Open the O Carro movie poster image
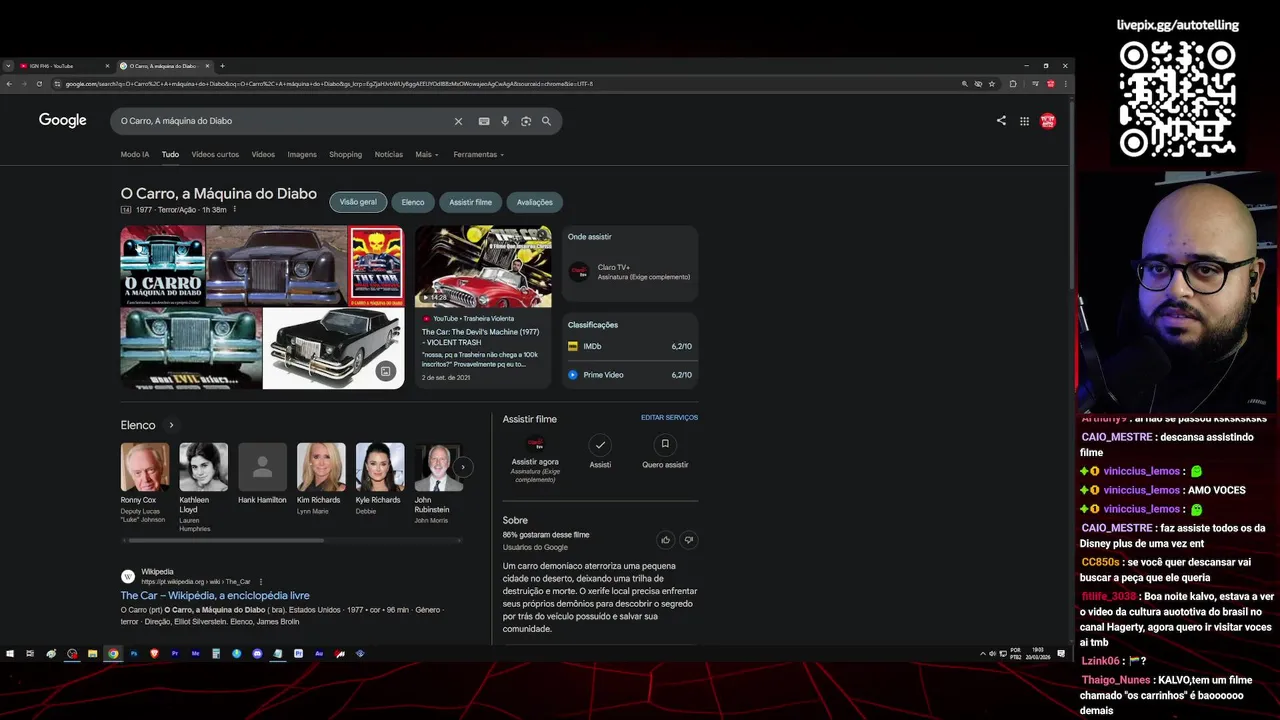Screen dimensions: 1280x720 point(163,266)
